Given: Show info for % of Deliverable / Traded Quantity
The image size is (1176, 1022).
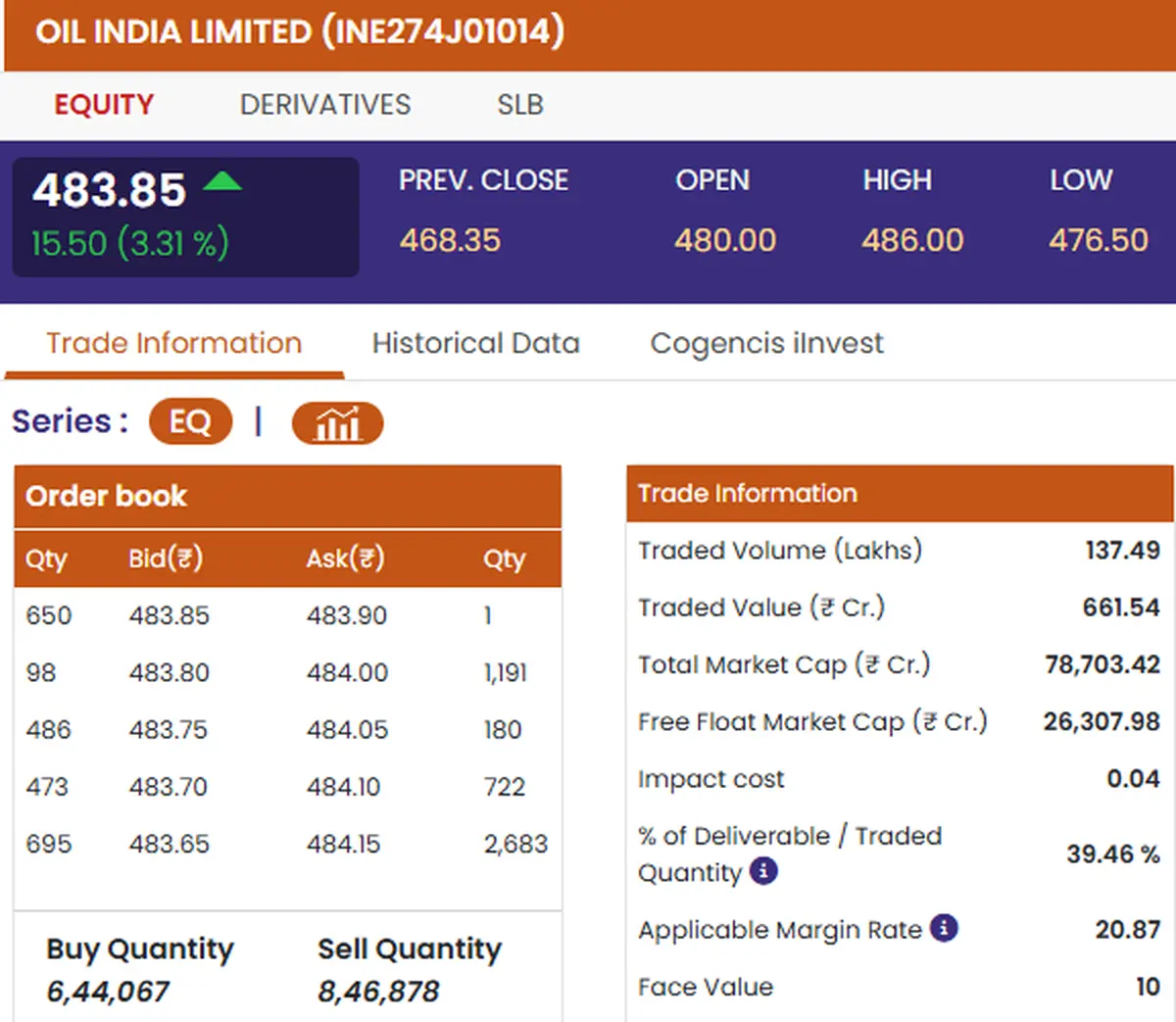Looking at the screenshot, I should [763, 870].
